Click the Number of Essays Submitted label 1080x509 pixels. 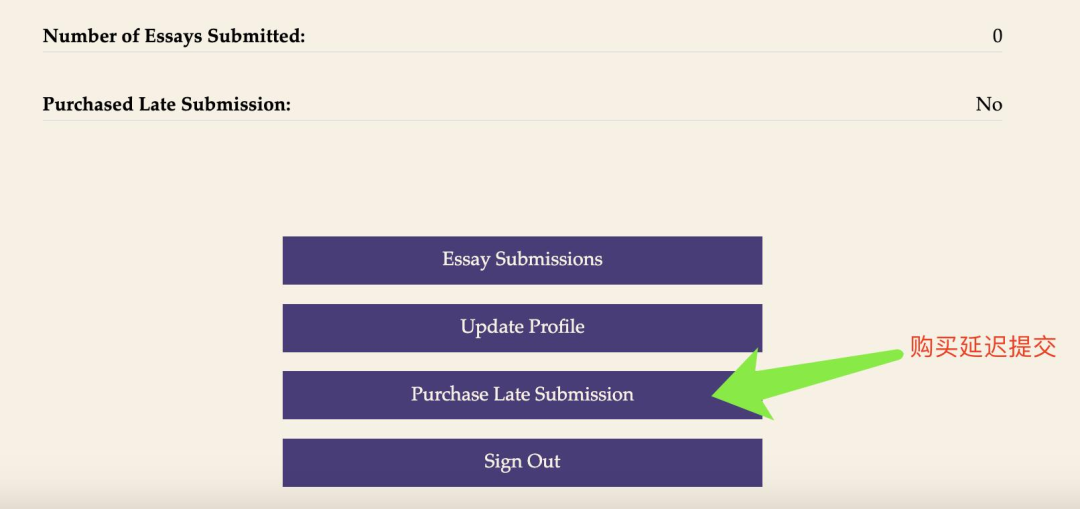[174, 36]
